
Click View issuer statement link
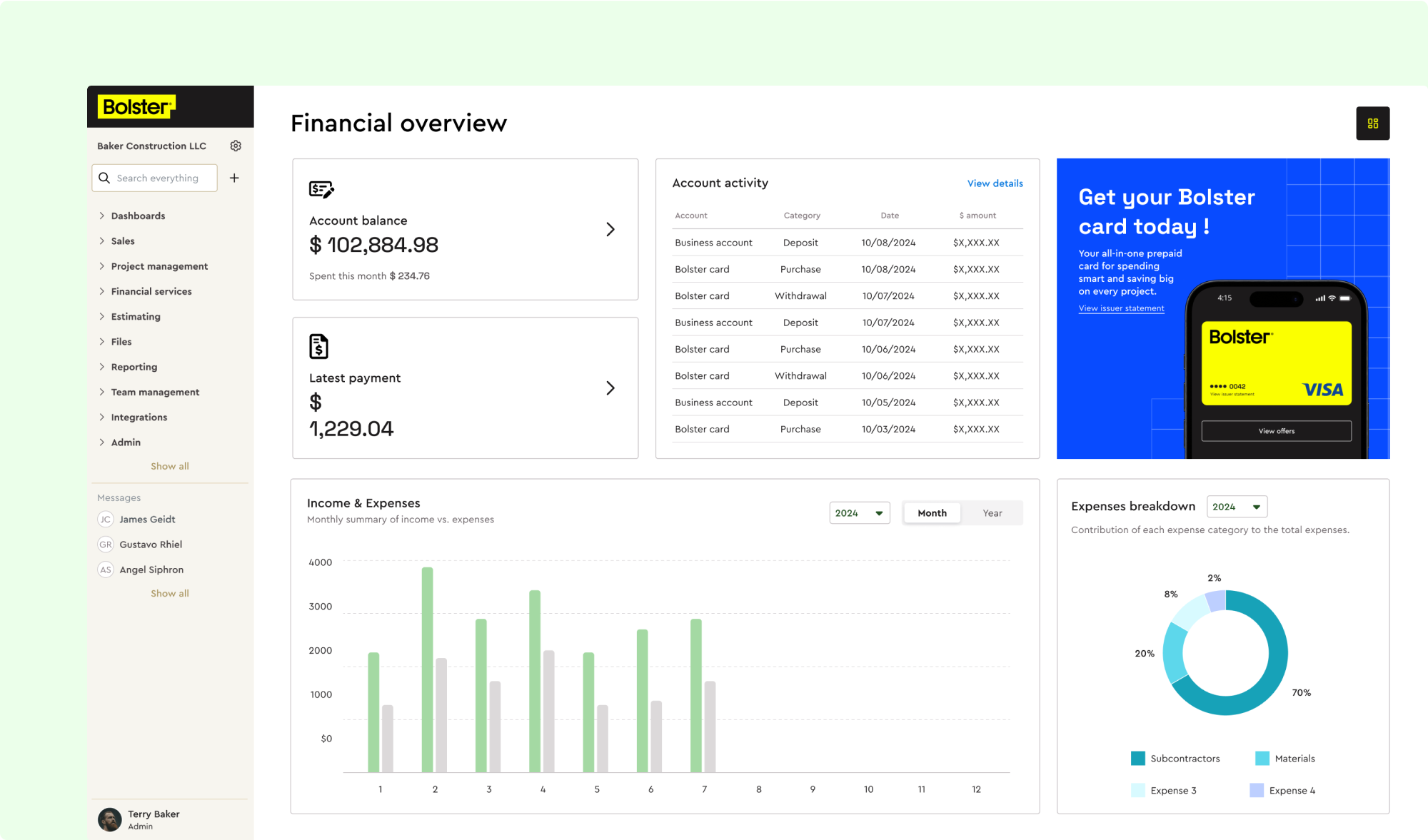[x=1121, y=308]
